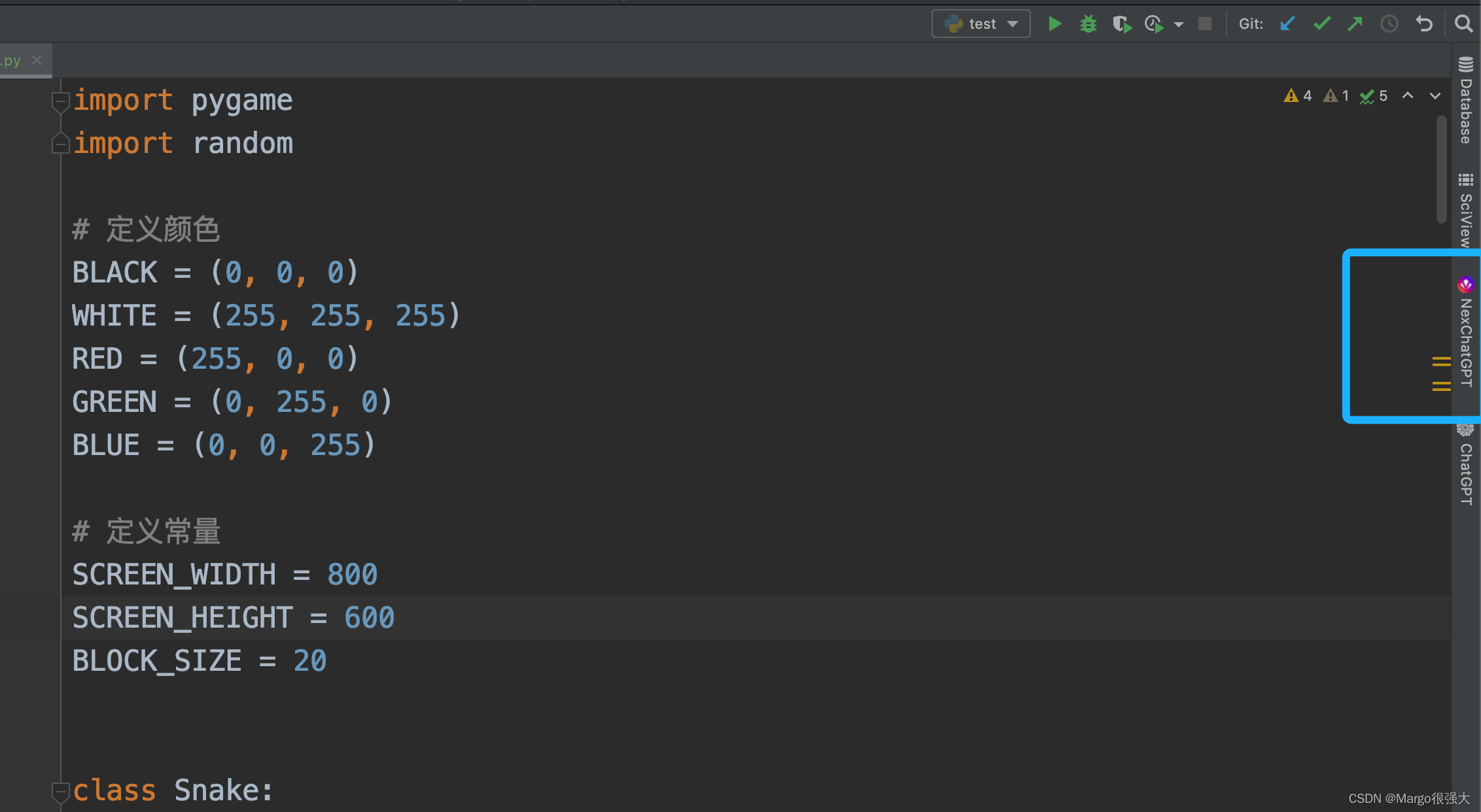Open the NexChatGPT tool window

pyautogui.click(x=1466, y=332)
